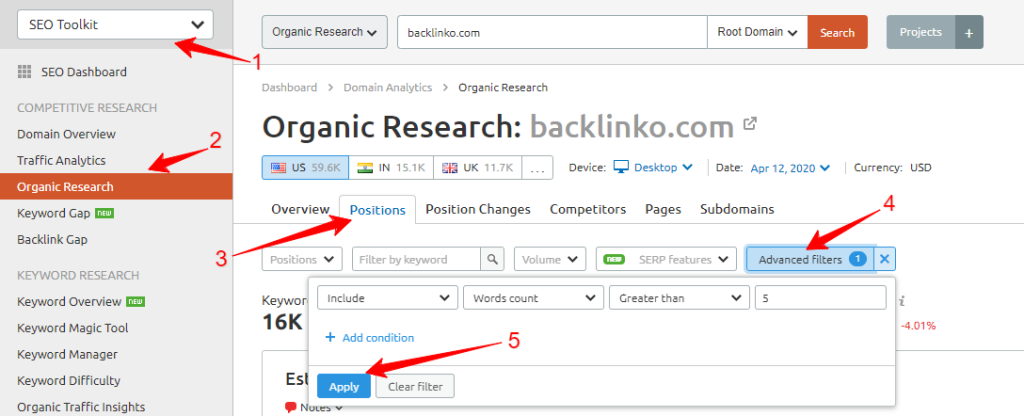Select the US 59.6K database
This screenshot has height=416, width=1024.
click(x=305, y=167)
